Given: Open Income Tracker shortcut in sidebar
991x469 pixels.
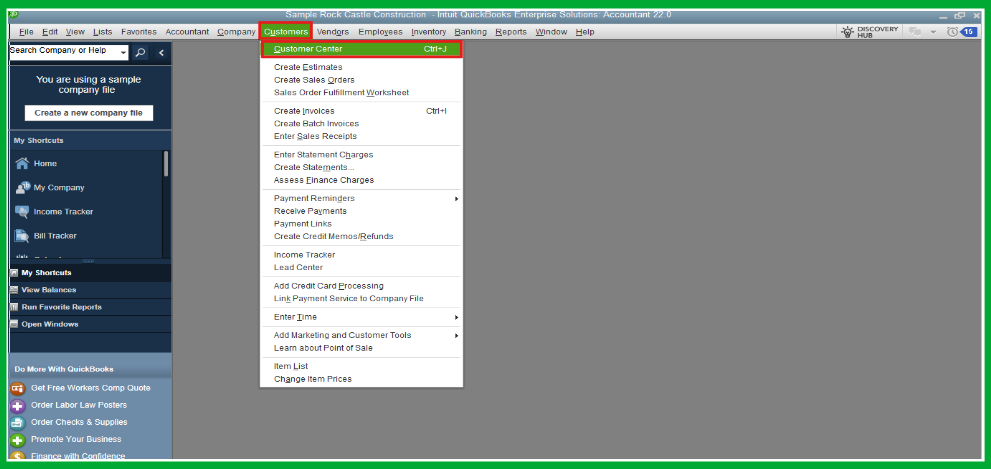Looking at the screenshot, I should (x=54, y=212).
